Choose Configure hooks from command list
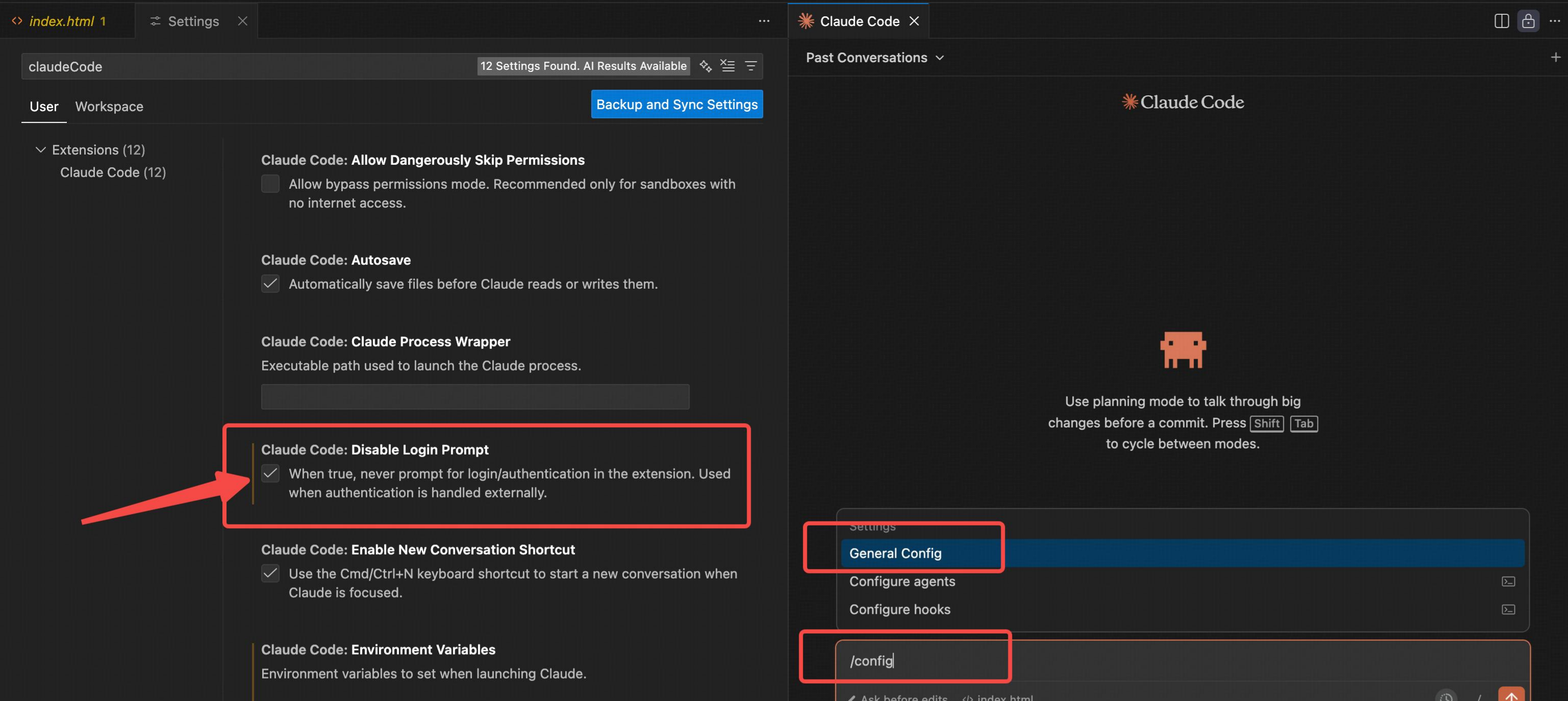Screen dimensions: 1568x701 [1182, 610]
